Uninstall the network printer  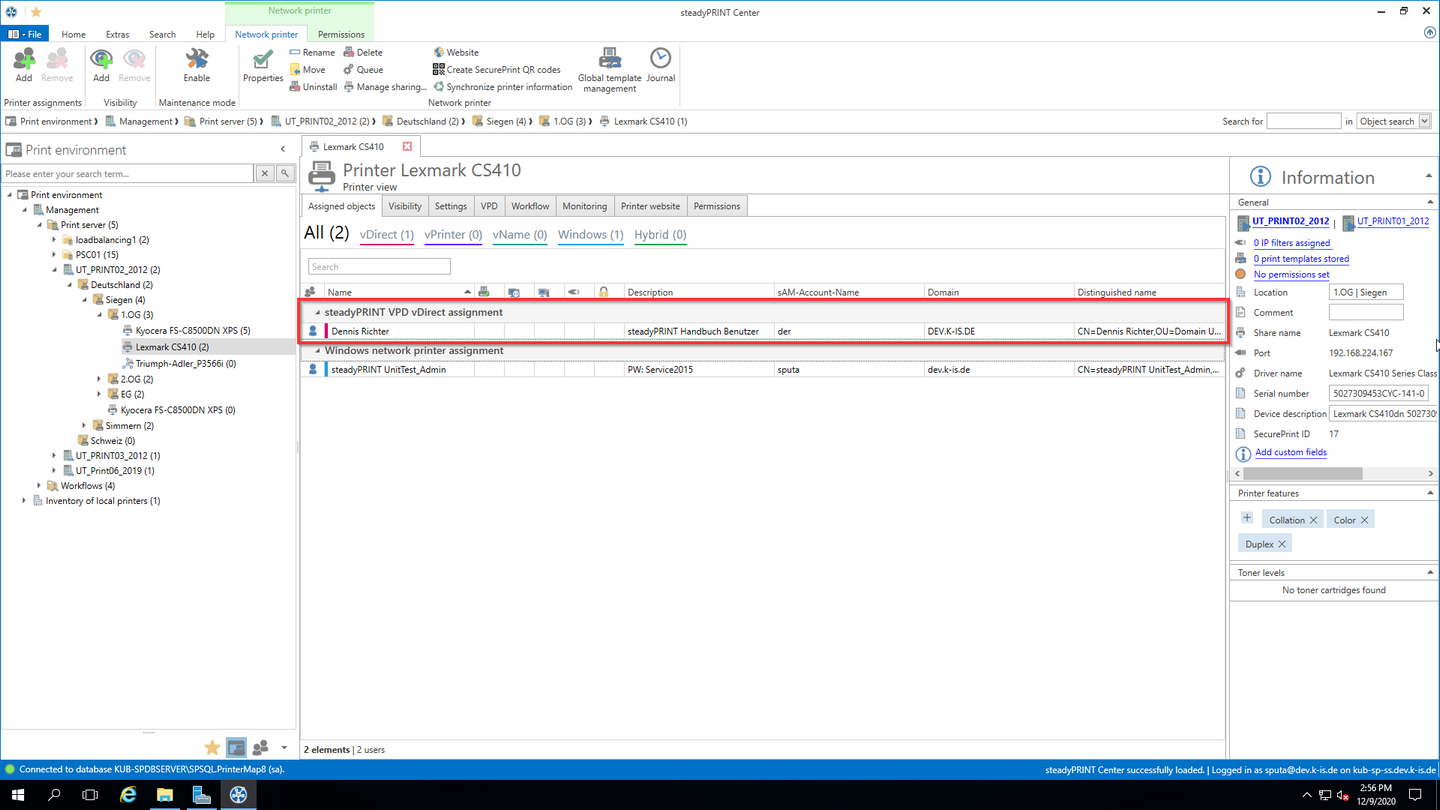coord(313,87)
